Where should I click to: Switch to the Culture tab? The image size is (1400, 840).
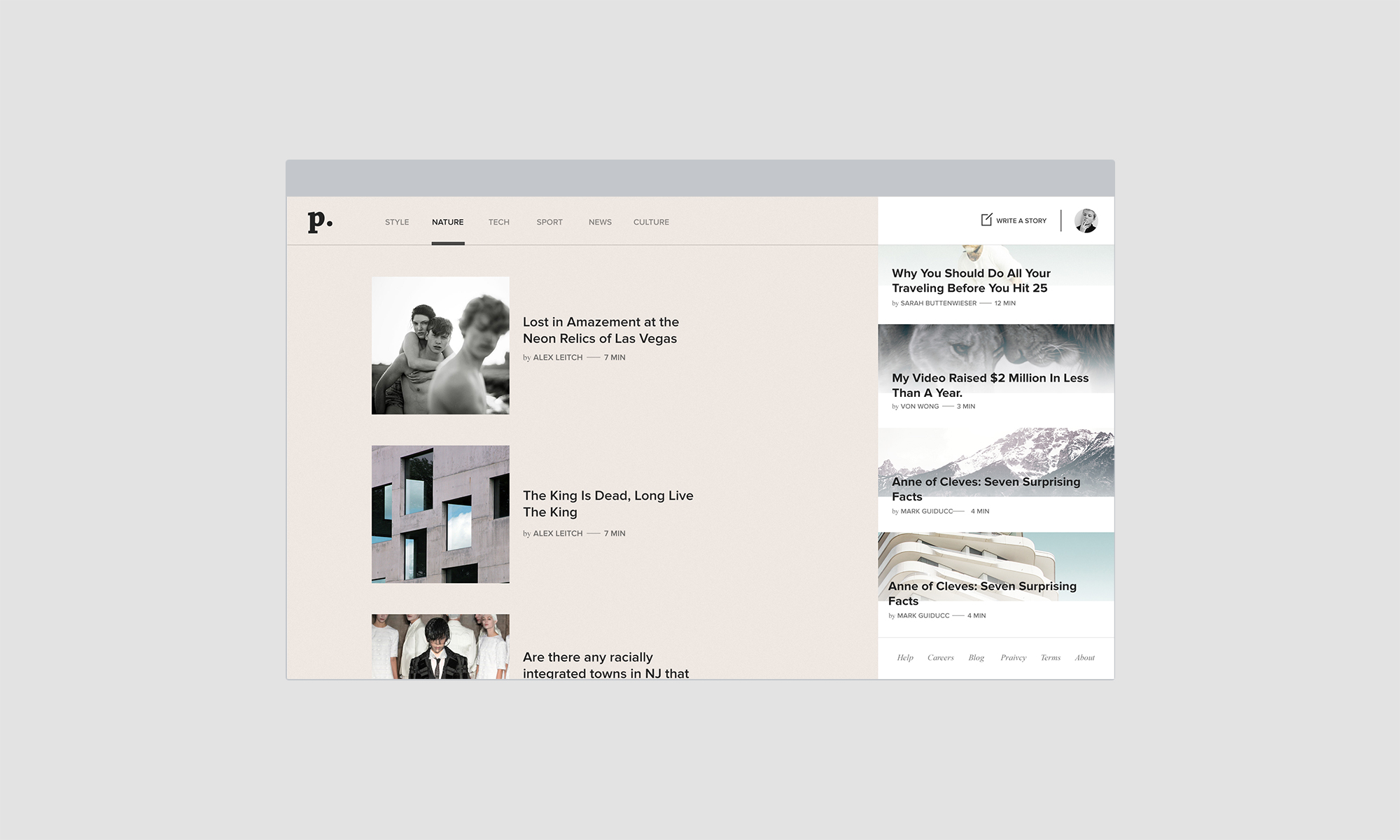[651, 222]
